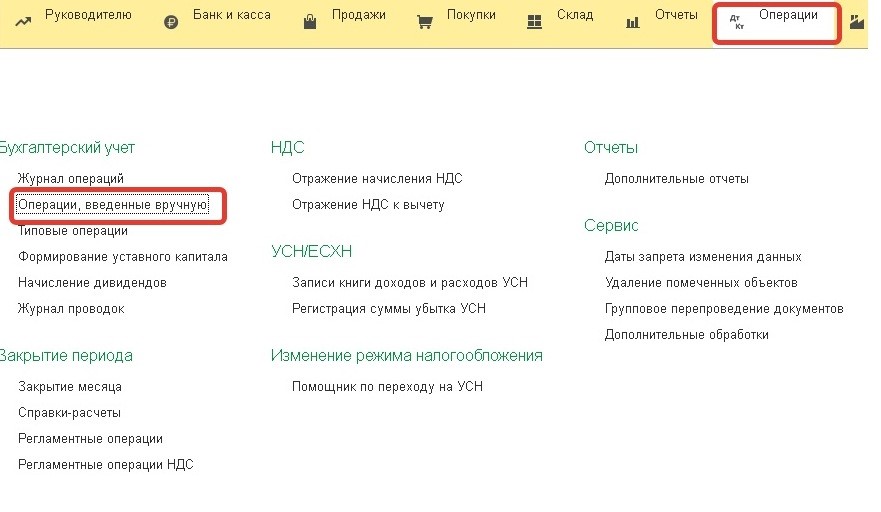Open Удаление помеченных объектов
The height and width of the screenshot is (512, 881).
[701, 283]
